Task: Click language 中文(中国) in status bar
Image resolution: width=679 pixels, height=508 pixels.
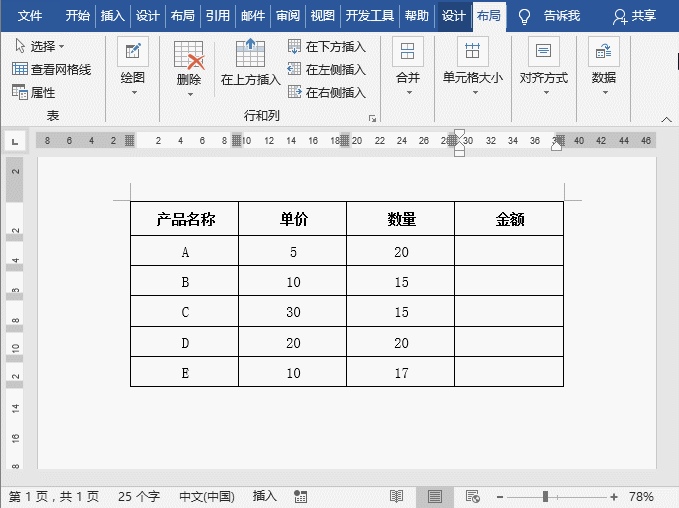Action: point(207,496)
